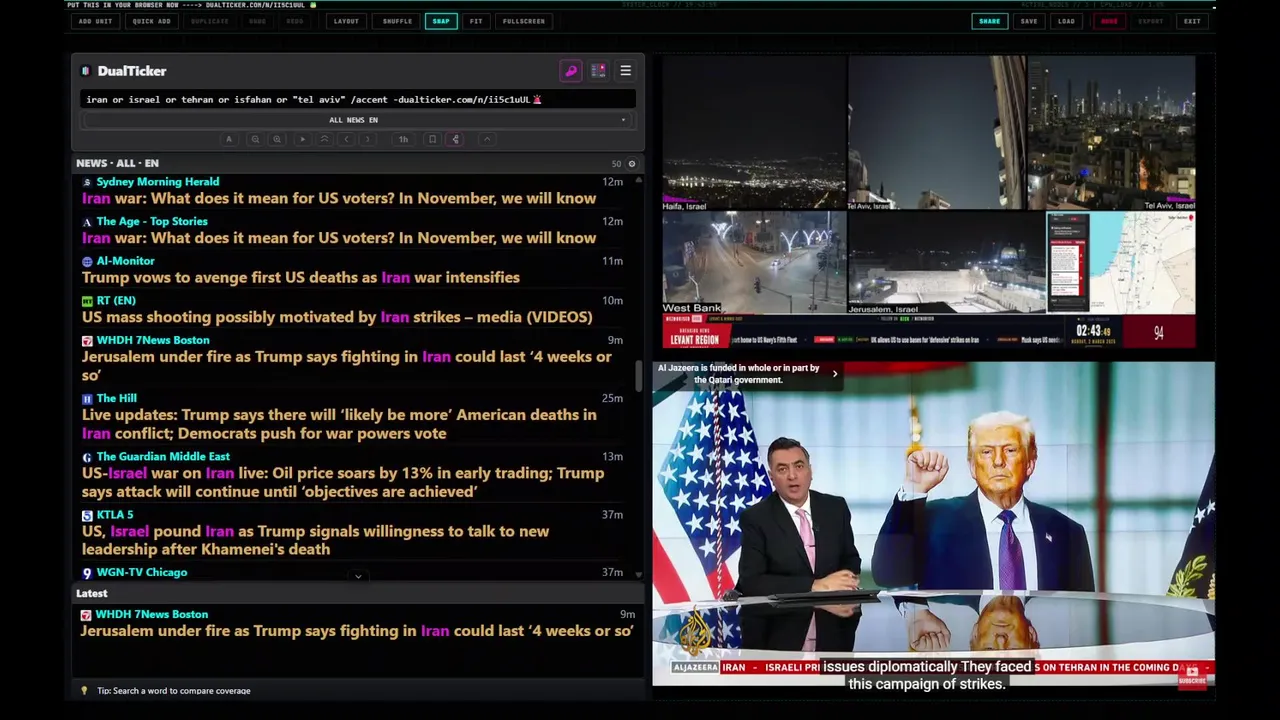The width and height of the screenshot is (1280, 720).
Task: Click the zoom in magnifier icon
Action: [x=277, y=139]
